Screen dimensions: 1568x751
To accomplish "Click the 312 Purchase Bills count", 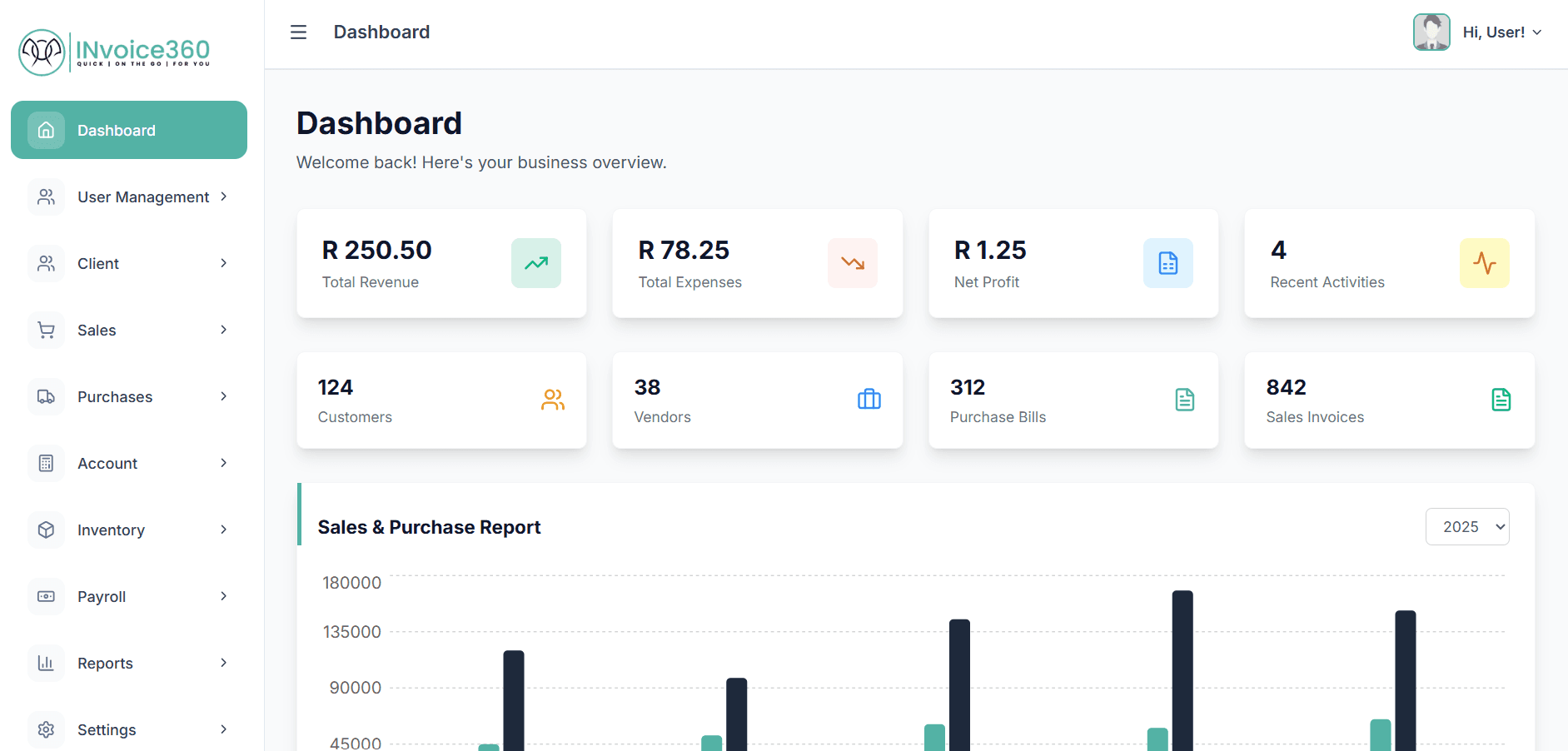I will coord(968,387).
